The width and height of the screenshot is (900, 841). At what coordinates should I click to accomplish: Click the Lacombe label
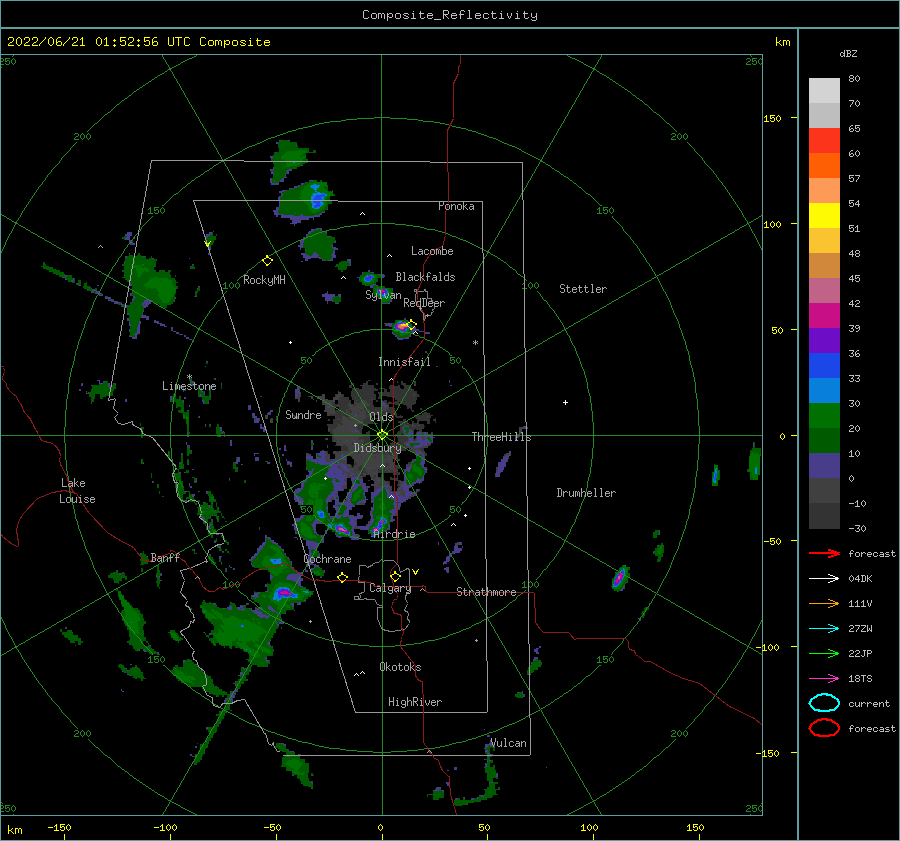[432, 251]
